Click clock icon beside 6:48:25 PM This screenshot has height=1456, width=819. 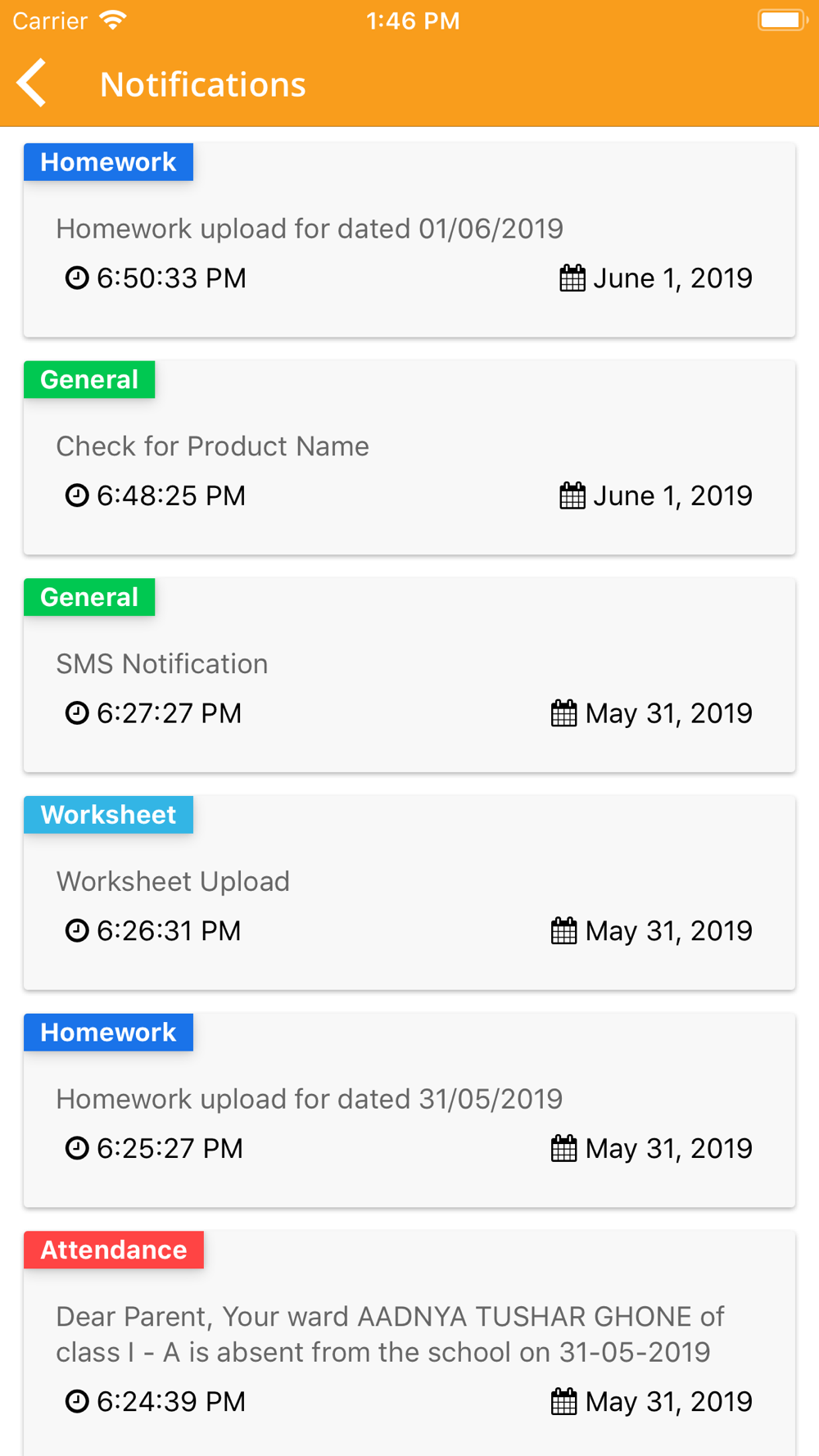77,495
